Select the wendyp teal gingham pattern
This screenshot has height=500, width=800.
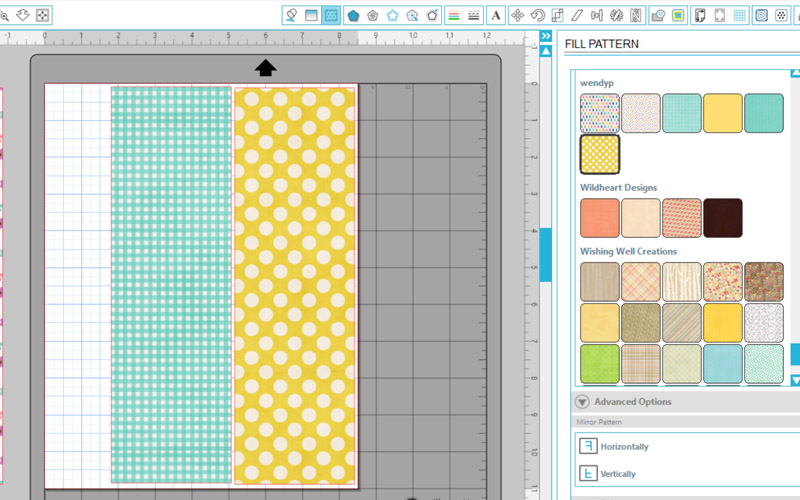tap(682, 113)
